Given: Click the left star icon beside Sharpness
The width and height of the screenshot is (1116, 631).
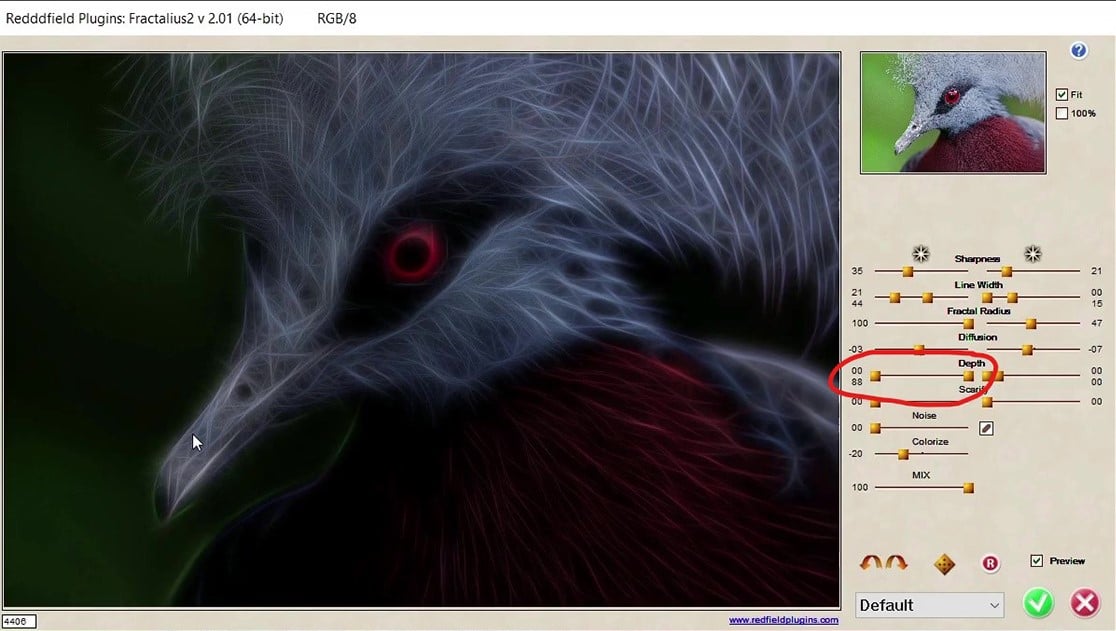Looking at the screenshot, I should (920, 254).
